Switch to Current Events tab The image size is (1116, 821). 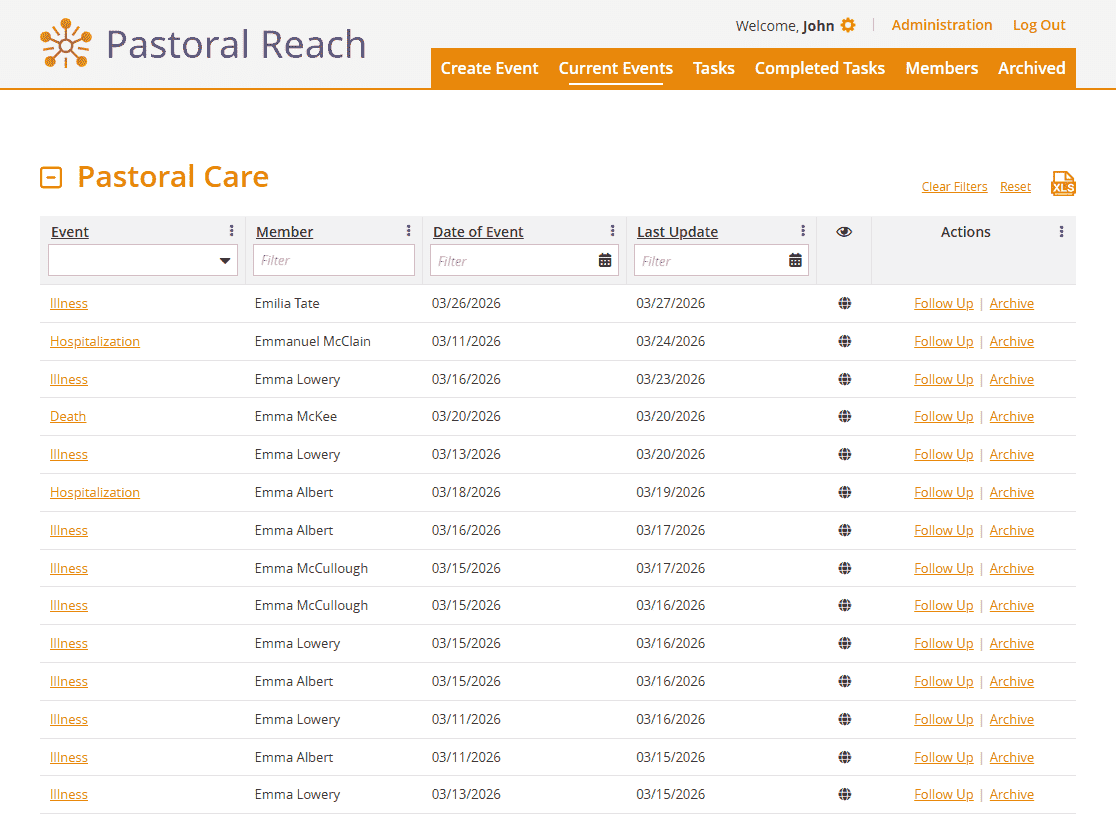click(616, 68)
